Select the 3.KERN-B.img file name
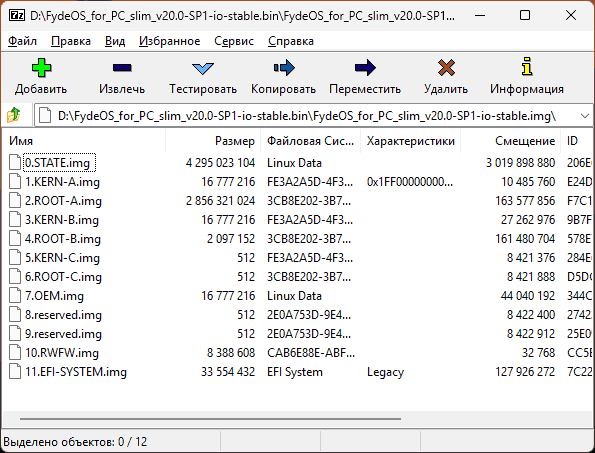This screenshot has height=453, width=595. (x=62, y=219)
